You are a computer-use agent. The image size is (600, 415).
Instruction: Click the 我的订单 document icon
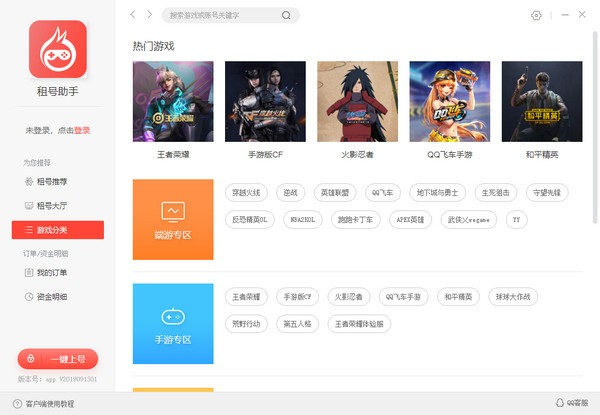point(29,273)
